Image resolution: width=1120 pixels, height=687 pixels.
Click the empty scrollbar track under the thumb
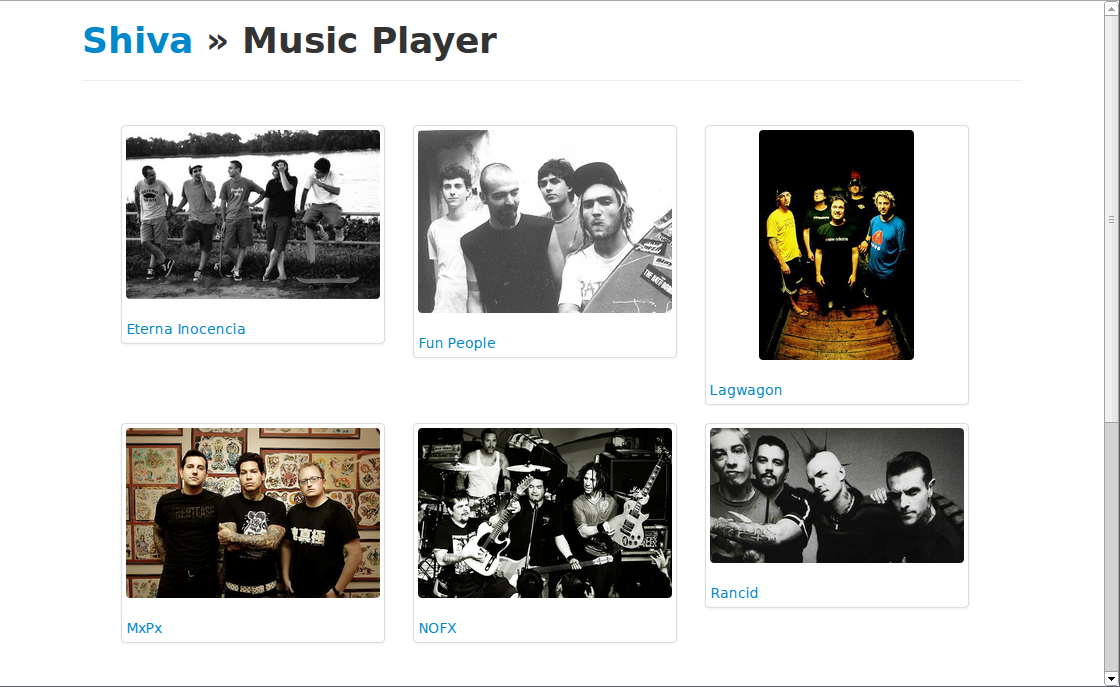pos(1111,546)
